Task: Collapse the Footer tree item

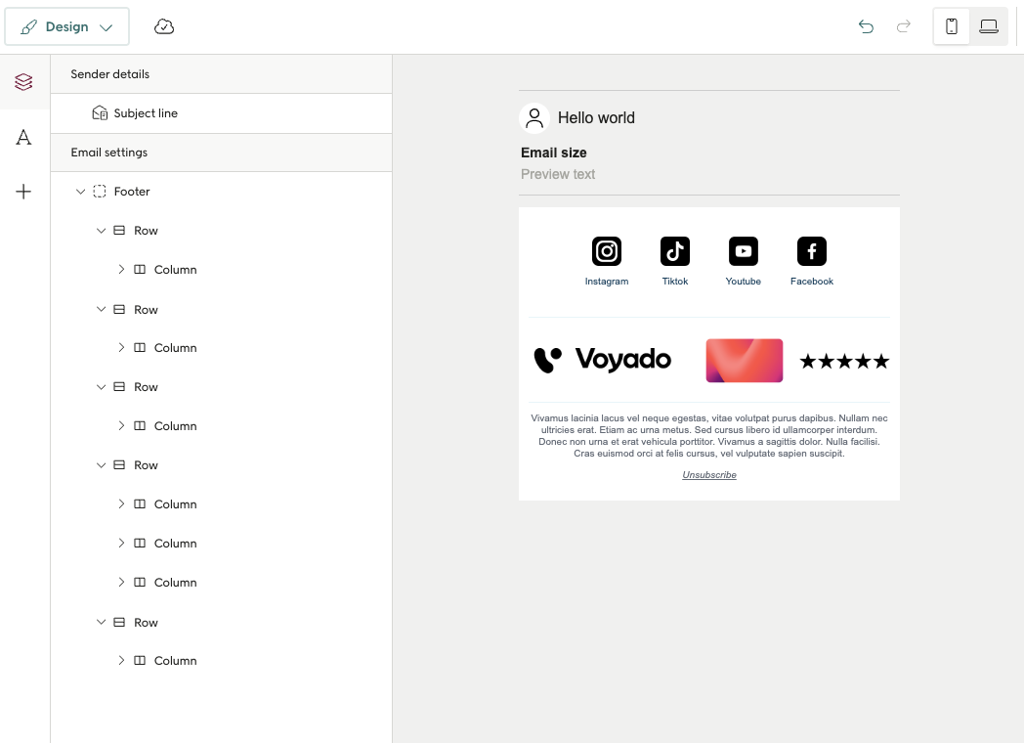Action: (x=80, y=191)
